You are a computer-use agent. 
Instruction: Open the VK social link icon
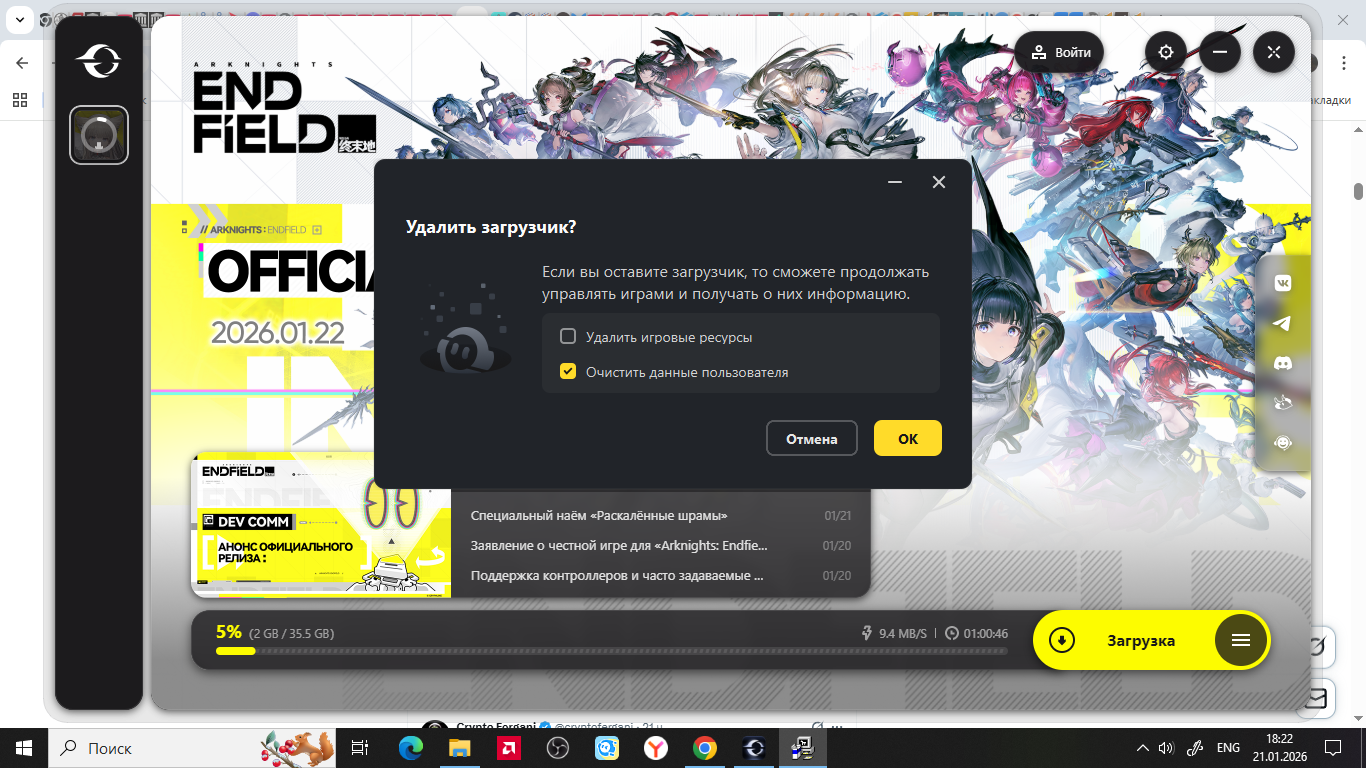click(x=1282, y=284)
